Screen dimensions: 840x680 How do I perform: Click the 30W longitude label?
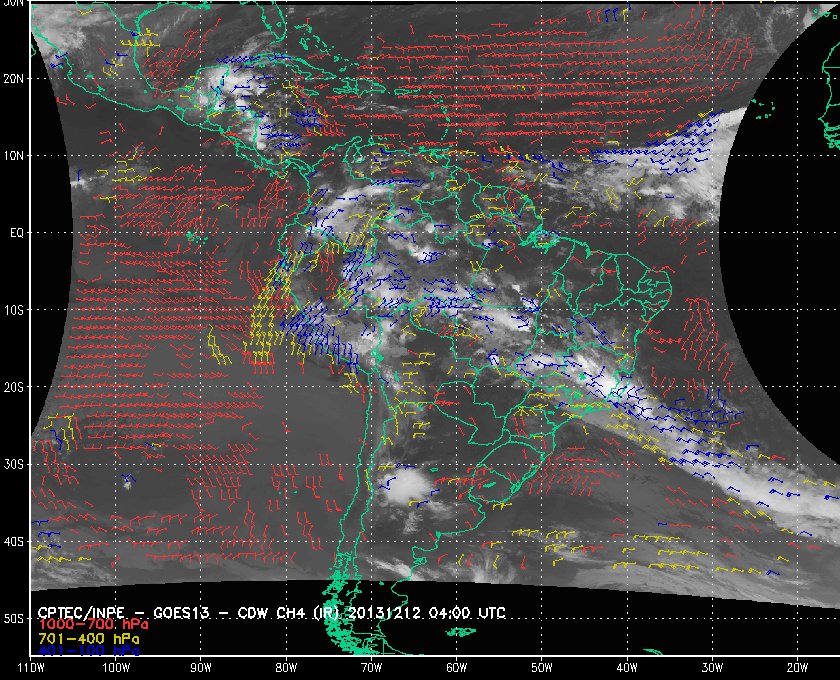pyautogui.click(x=712, y=668)
